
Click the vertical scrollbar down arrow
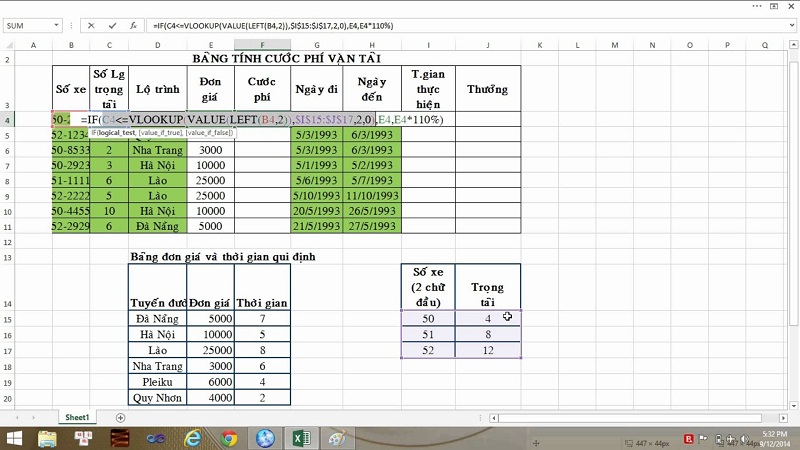[793, 406]
